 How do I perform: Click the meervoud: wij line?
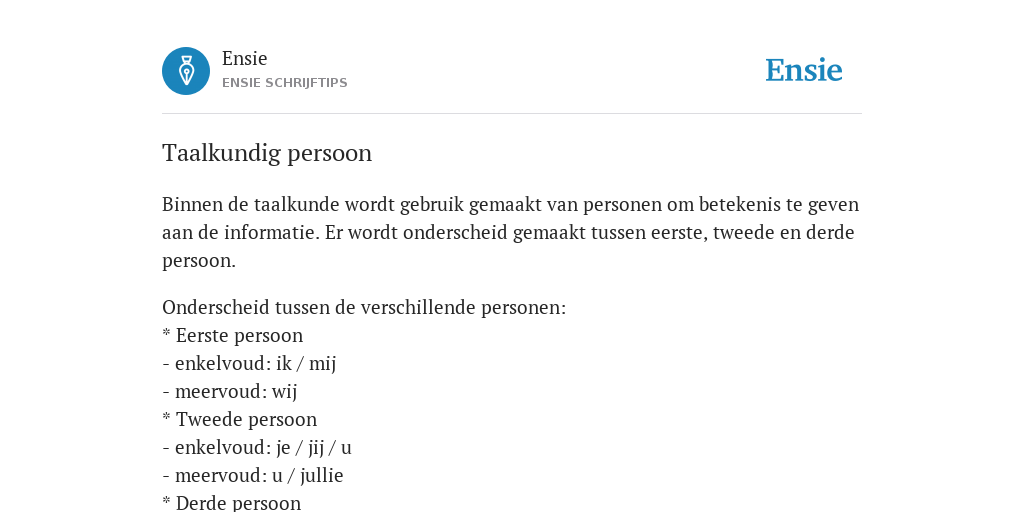click(x=229, y=392)
